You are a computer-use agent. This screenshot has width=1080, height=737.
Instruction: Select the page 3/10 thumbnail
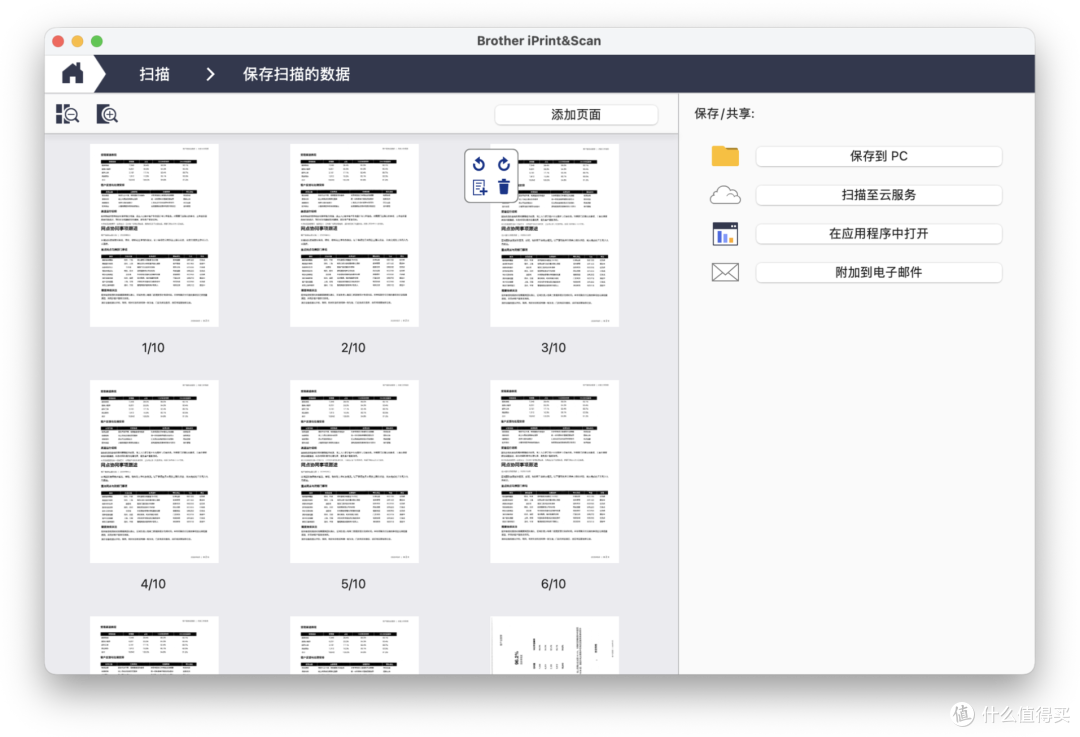554,235
